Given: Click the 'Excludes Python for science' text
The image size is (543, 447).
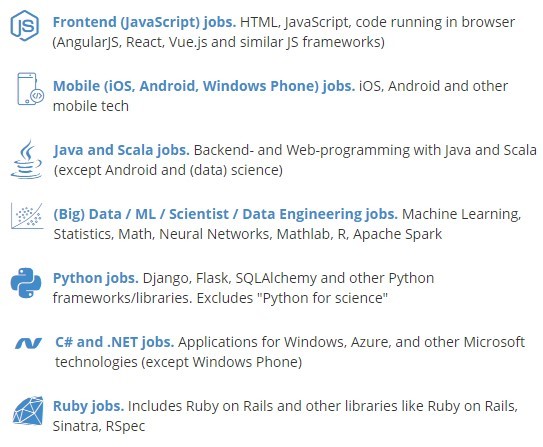Looking at the screenshot, I should click(292, 298).
